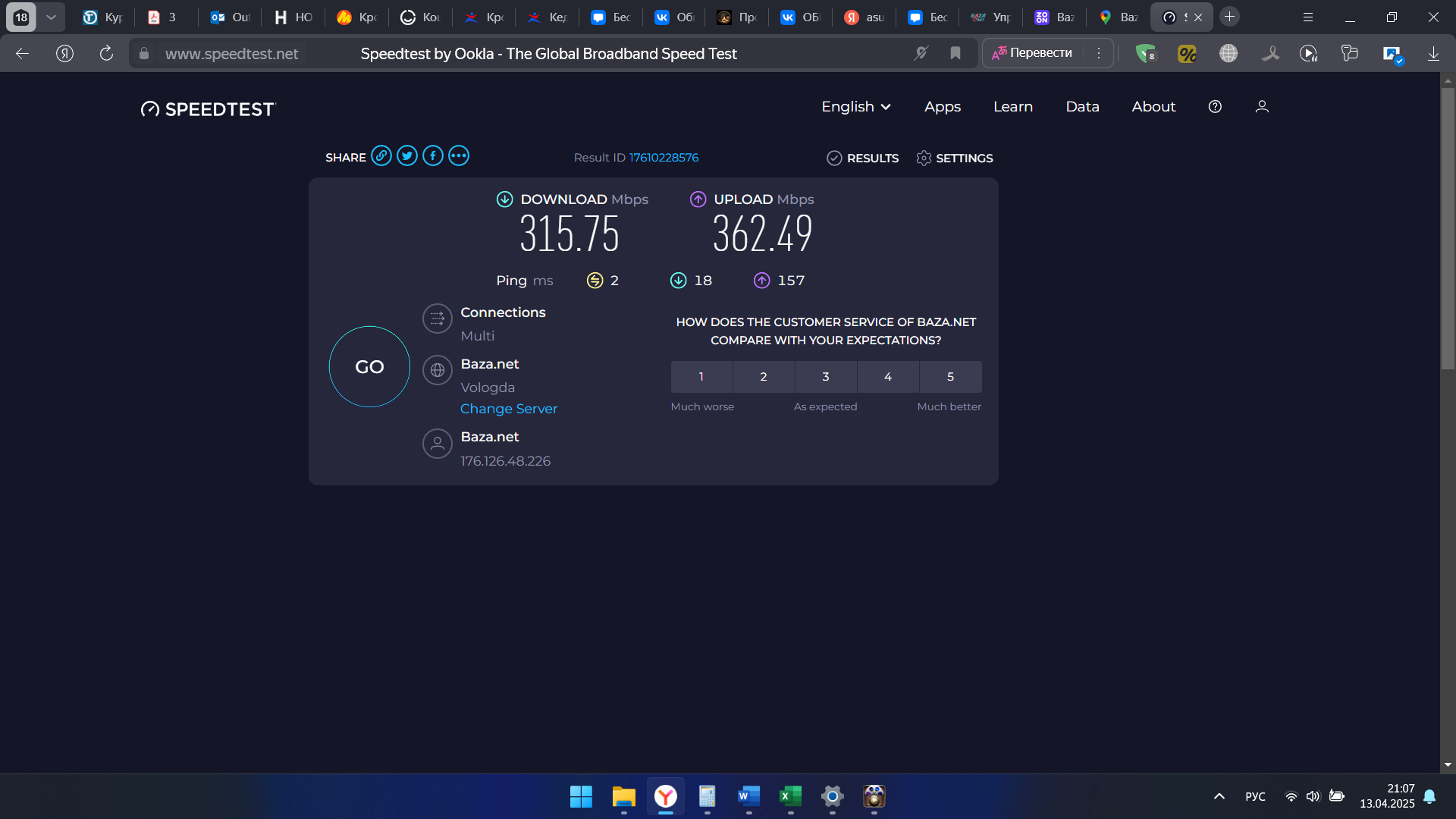Viewport: 1456px width, 819px height.
Task: Open File Explorer from taskbar
Action: point(623,796)
